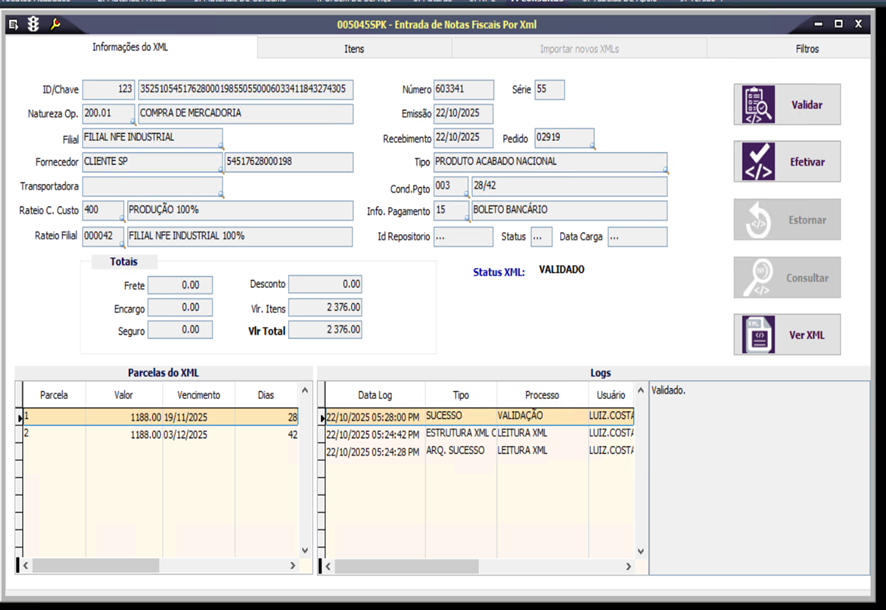Click the Desconto value field
Image resolution: width=886 pixels, height=610 pixels.
pyautogui.click(x=325, y=284)
